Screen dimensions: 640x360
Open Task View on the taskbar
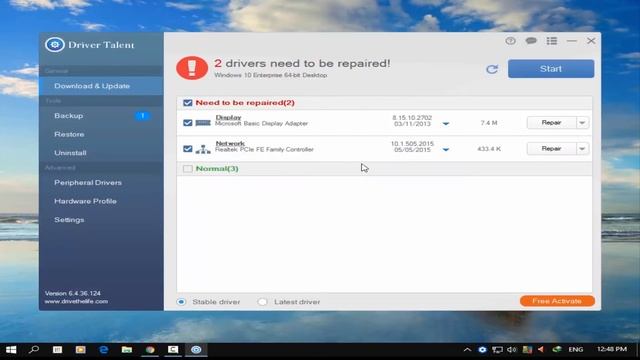pyautogui.click(x=57, y=350)
